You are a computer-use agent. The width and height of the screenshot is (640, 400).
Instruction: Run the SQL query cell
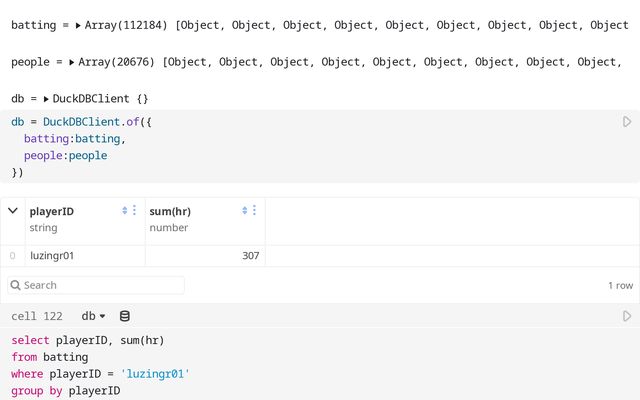pos(627,316)
